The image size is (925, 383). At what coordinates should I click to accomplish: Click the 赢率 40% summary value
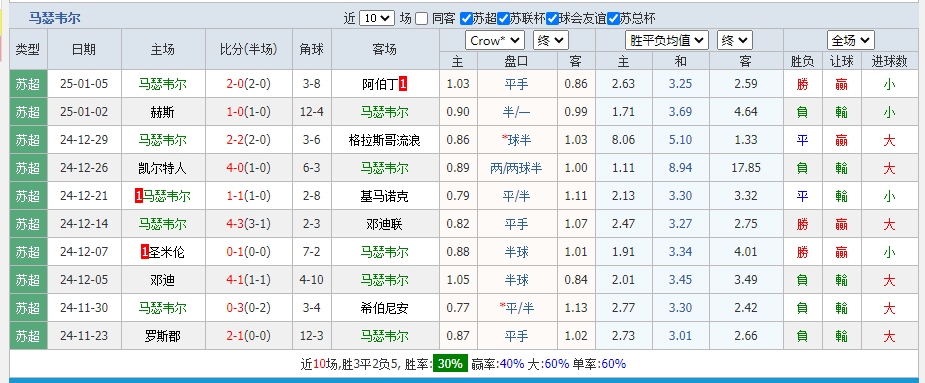coord(511,364)
